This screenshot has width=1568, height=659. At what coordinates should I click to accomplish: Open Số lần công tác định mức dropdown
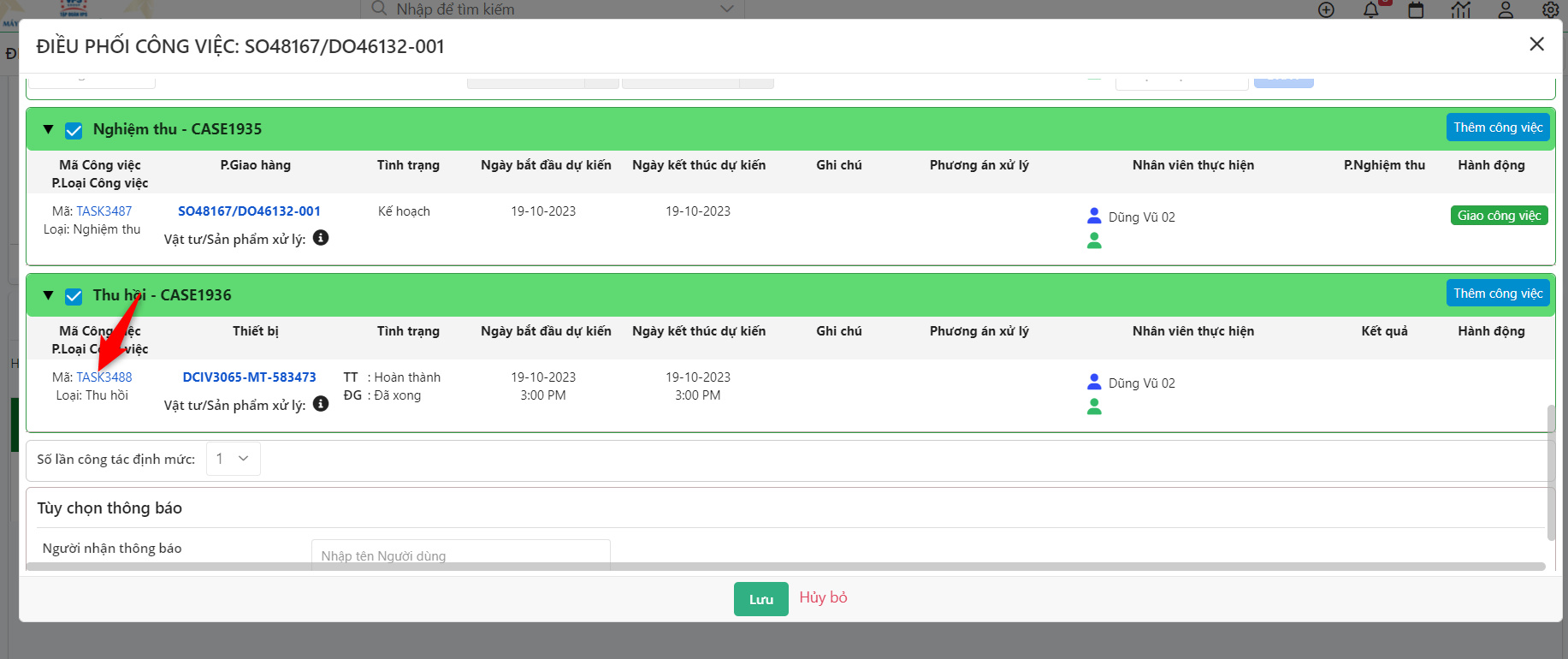(x=233, y=459)
